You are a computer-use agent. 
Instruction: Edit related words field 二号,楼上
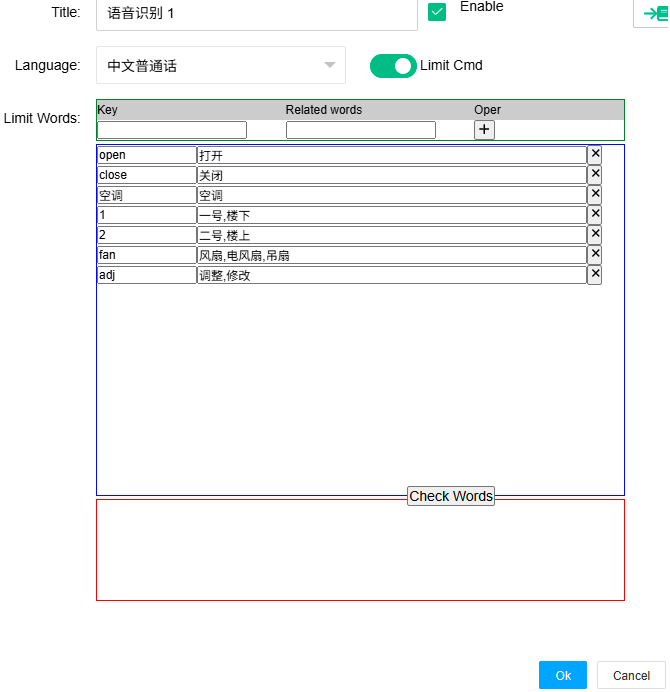pyautogui.click(x=391, y=235)
